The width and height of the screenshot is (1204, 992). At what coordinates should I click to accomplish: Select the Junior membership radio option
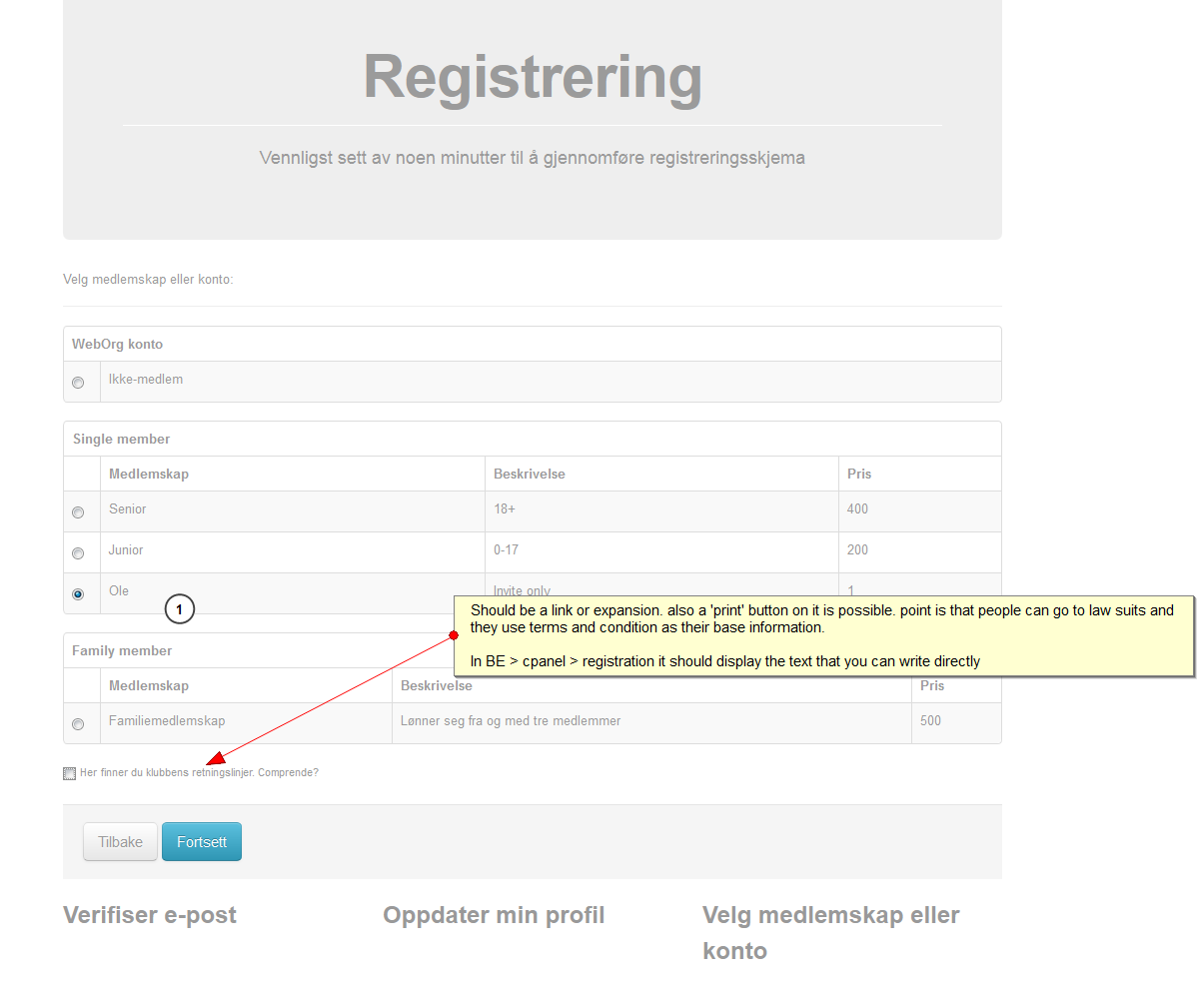(78, 553)
